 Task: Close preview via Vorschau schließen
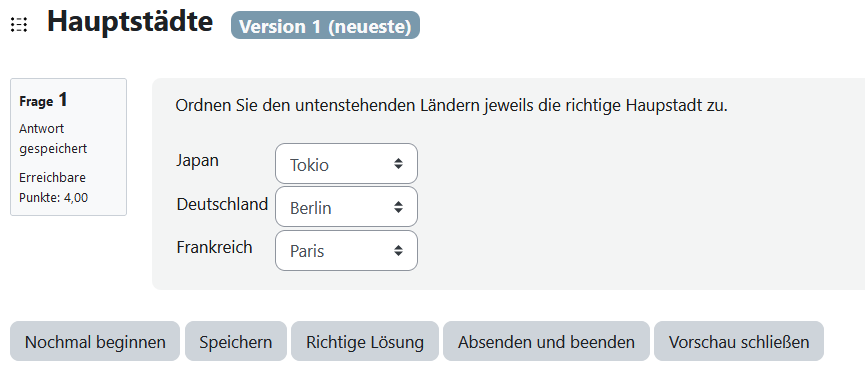[x=739, y=342]
